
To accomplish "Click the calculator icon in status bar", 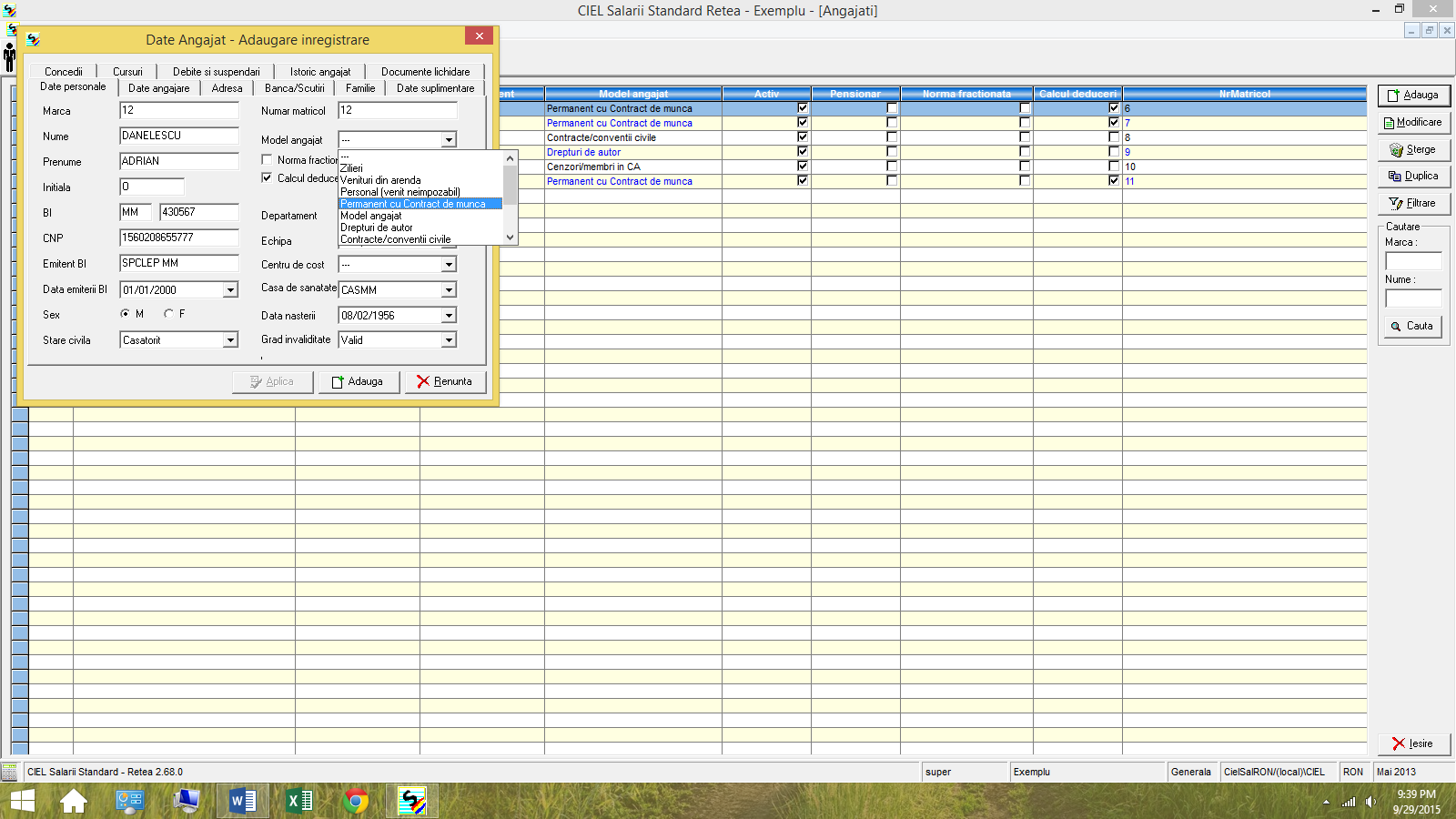I will [10, 772].
